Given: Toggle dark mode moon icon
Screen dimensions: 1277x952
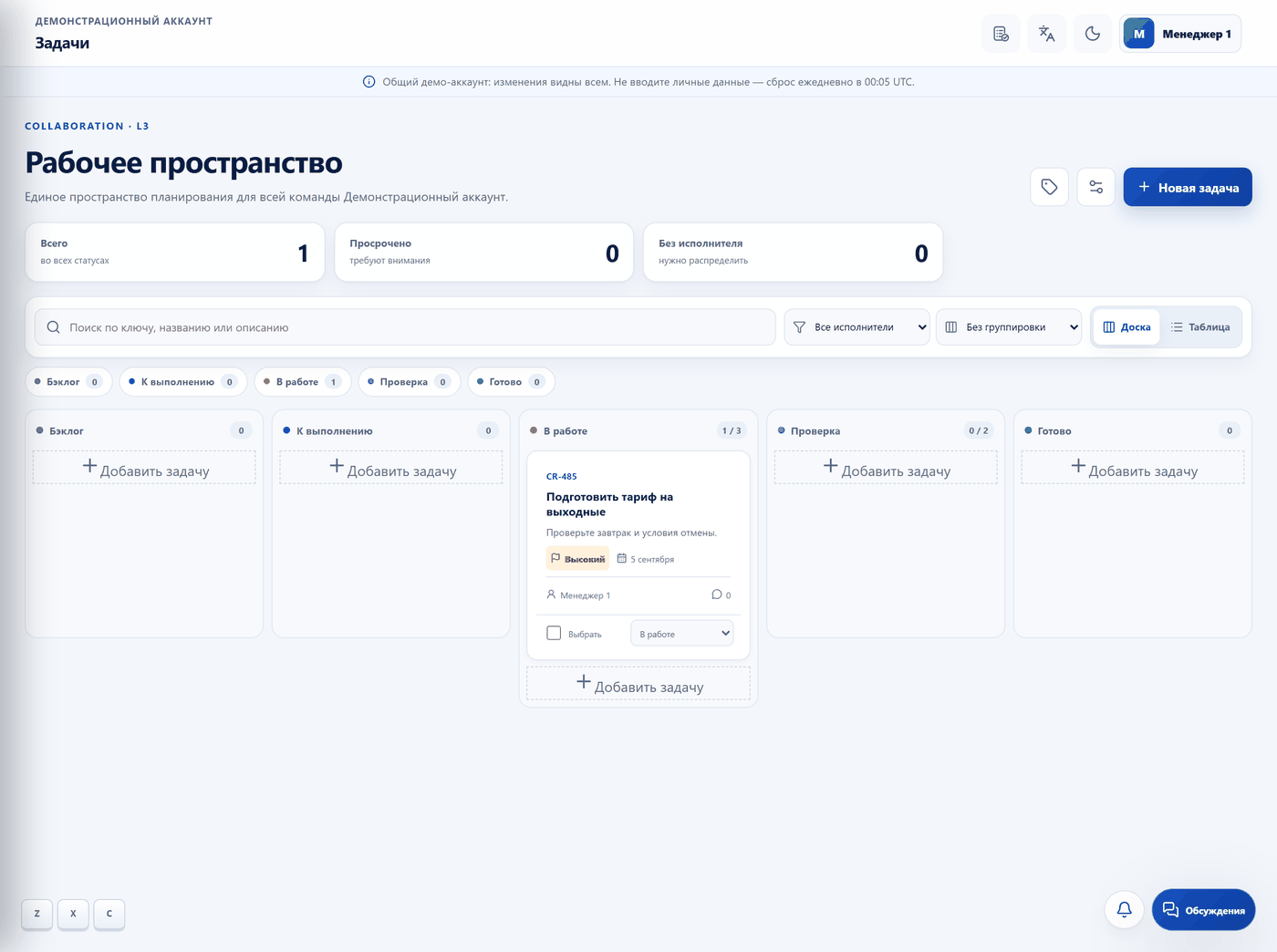Looking at the screenshot, I should pyautogui.click(x=1093, y=34).
